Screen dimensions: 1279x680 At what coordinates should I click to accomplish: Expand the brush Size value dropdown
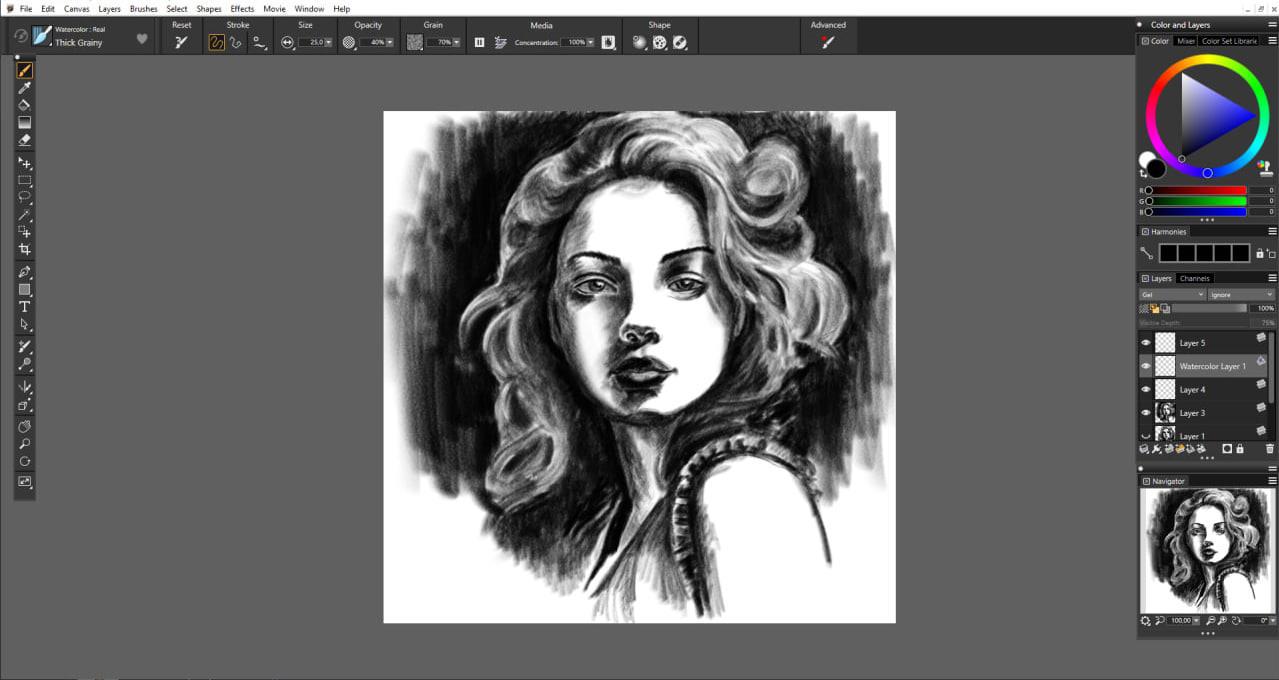click(x=328, y=43)
